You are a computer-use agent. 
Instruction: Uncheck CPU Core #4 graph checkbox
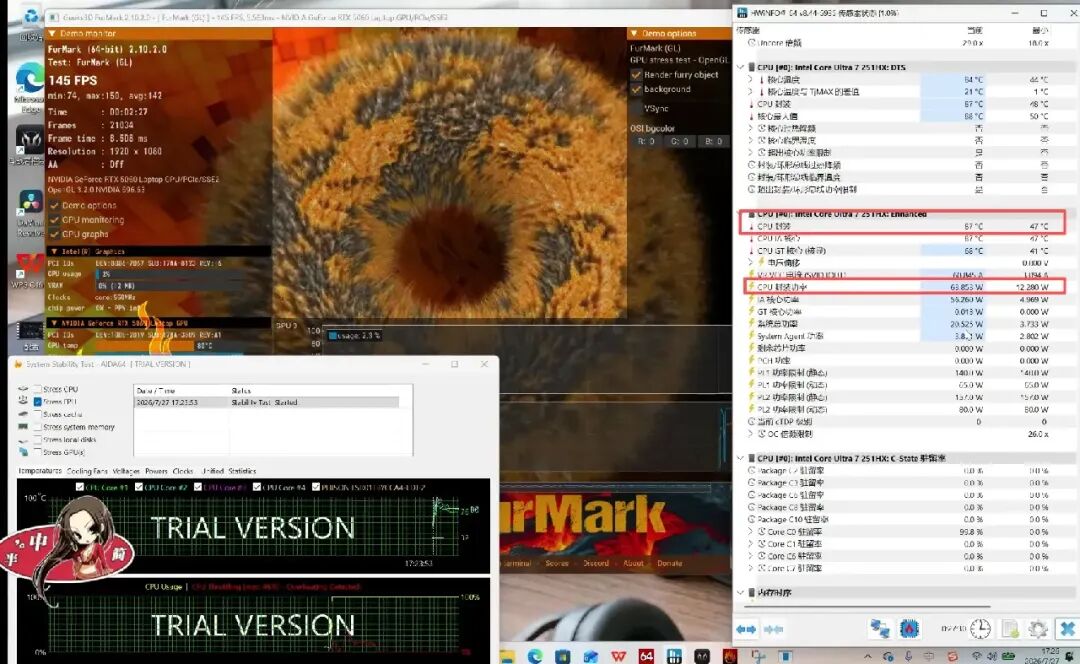257,487
